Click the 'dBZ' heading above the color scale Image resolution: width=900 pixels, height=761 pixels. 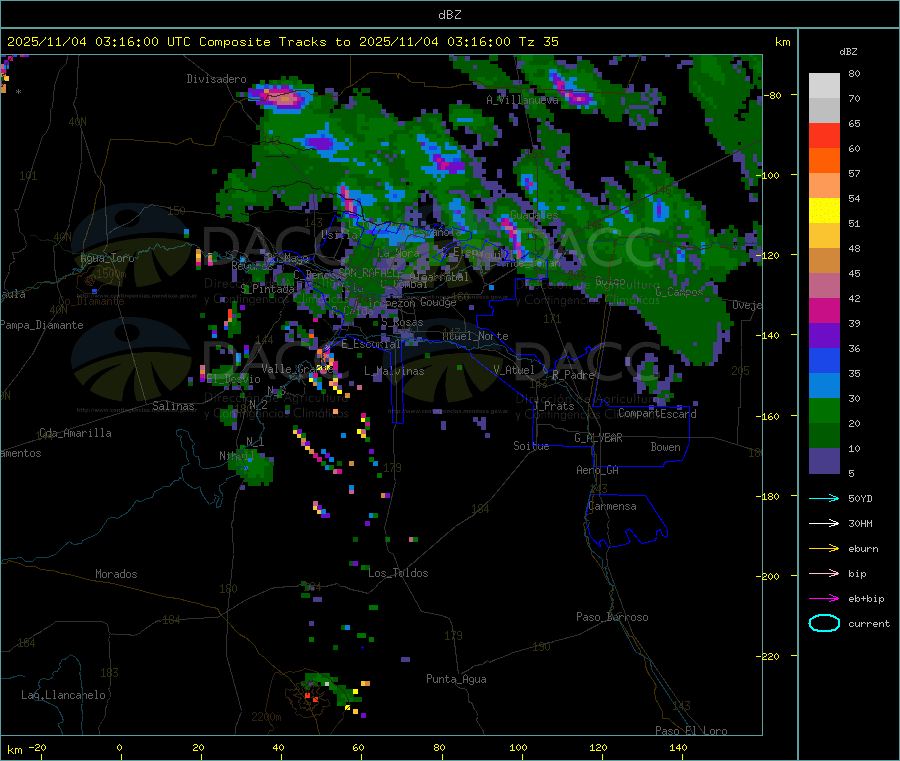pos(848,52)
